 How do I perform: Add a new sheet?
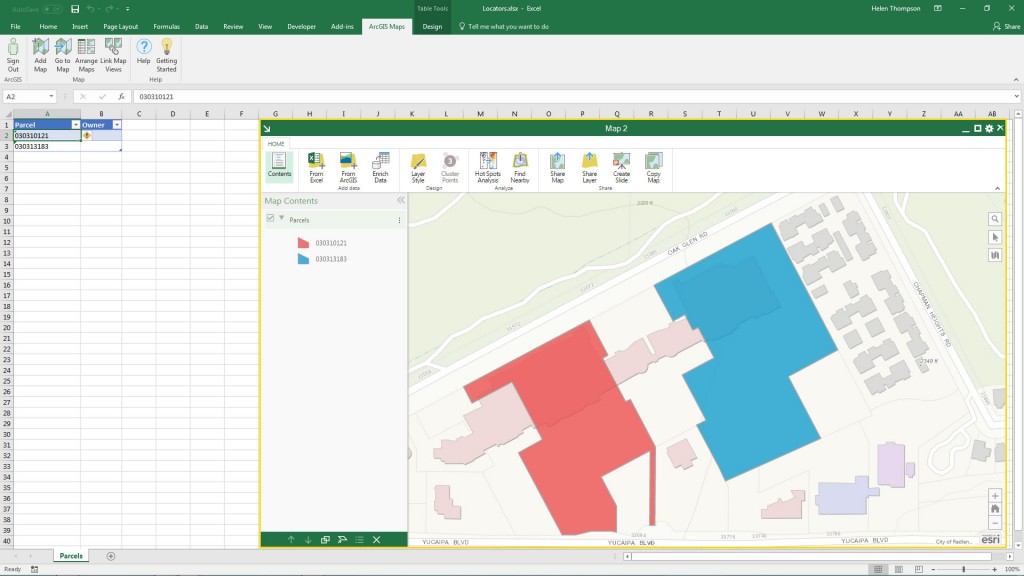(x=110, y=556)
